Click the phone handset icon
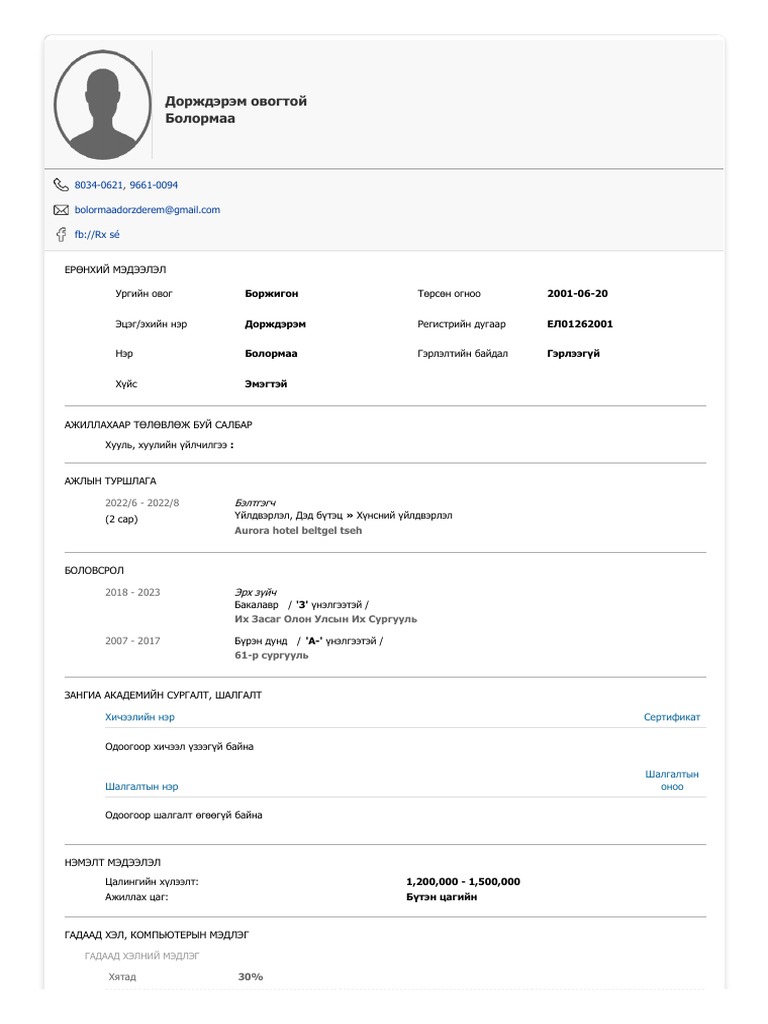Image resolution: width=768 pixels, height=1024 pixels. (x=61, y=185)
